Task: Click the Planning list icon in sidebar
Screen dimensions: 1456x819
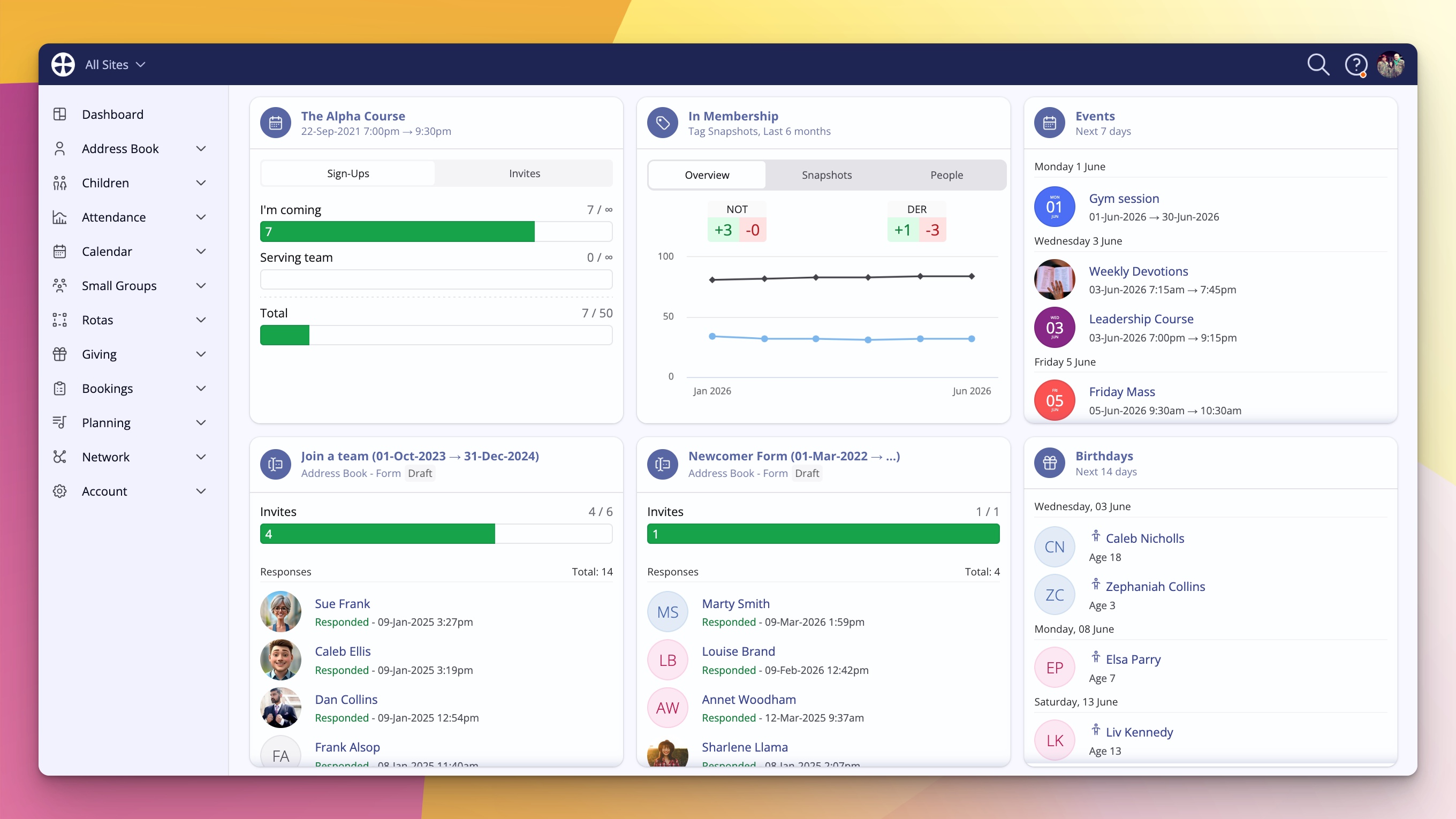Action: click(x=59, y=423)
